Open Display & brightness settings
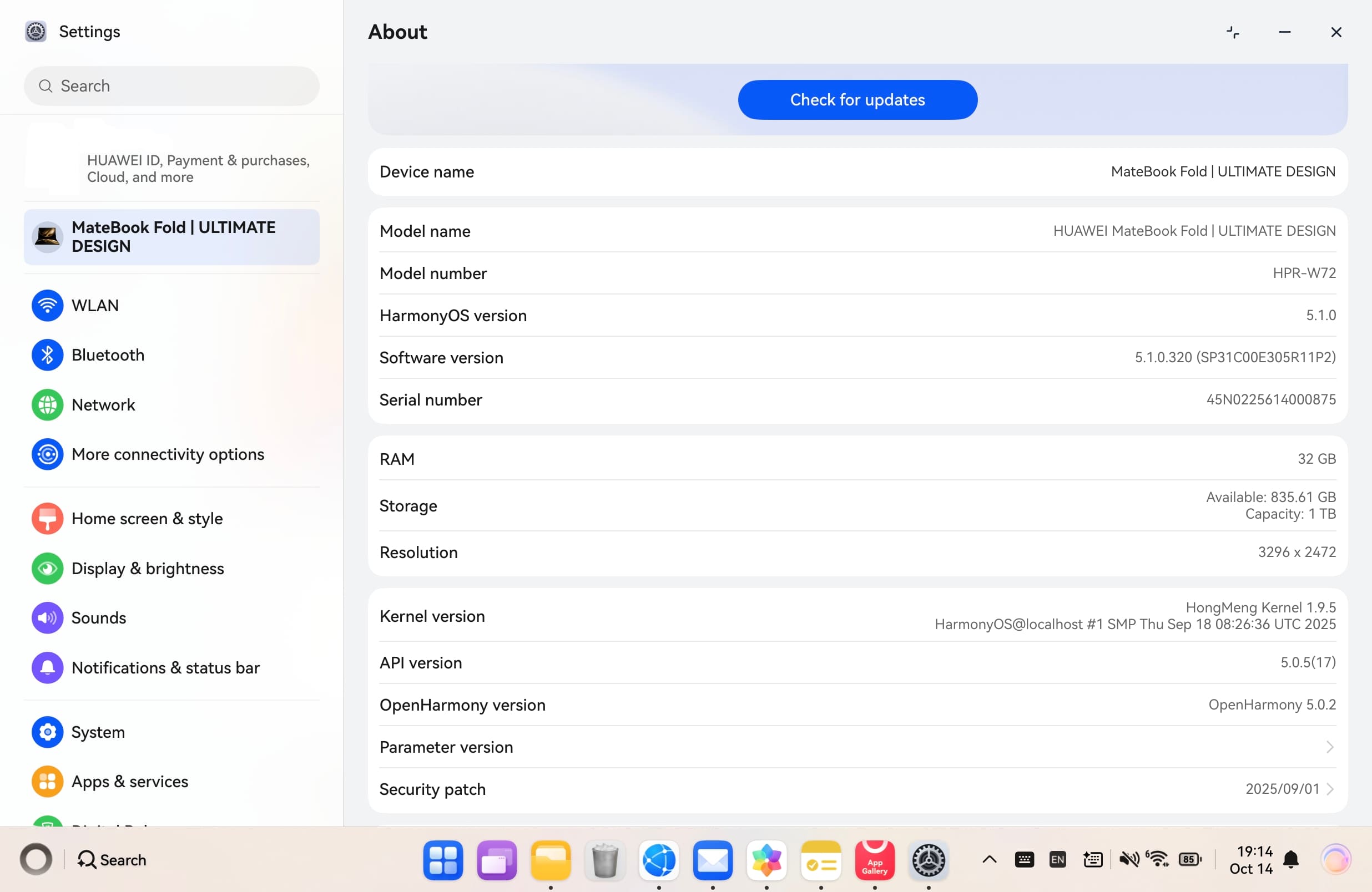Viewport: 1372px width, 892px height. (x=147, y=568)
